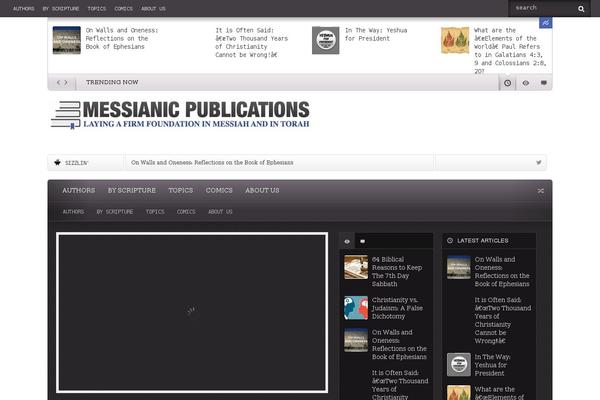The height and width of the screenshot is (400, 600).
Task: Click the Sizzlin' flame icon
Action: [57, 162]
